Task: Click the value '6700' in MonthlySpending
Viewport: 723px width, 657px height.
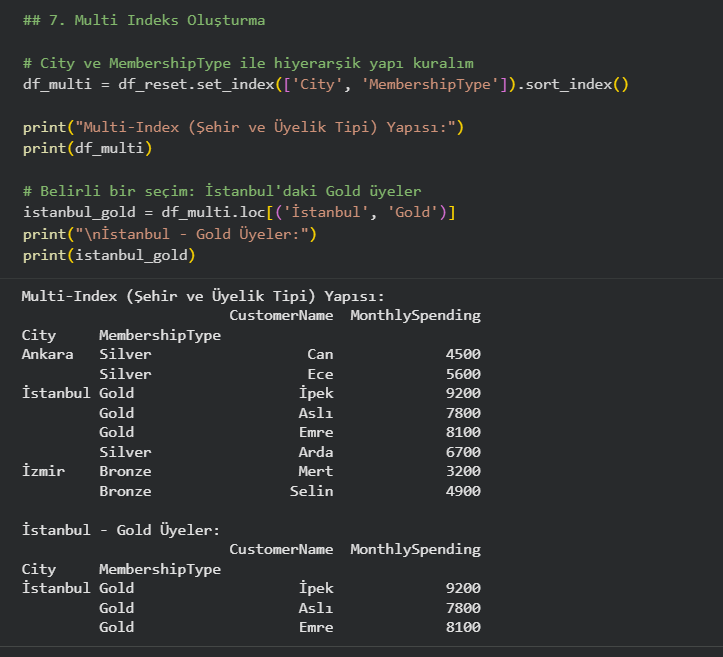Action: (x=463, y=452)
